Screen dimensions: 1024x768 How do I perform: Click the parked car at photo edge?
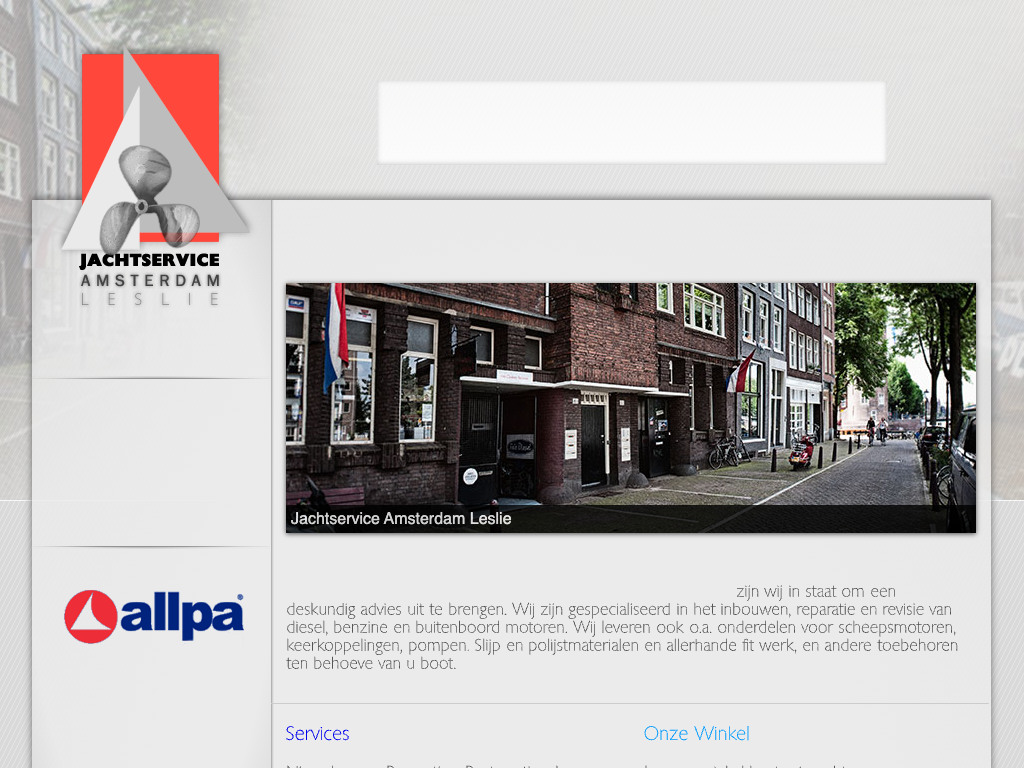[x=962, y=470]
